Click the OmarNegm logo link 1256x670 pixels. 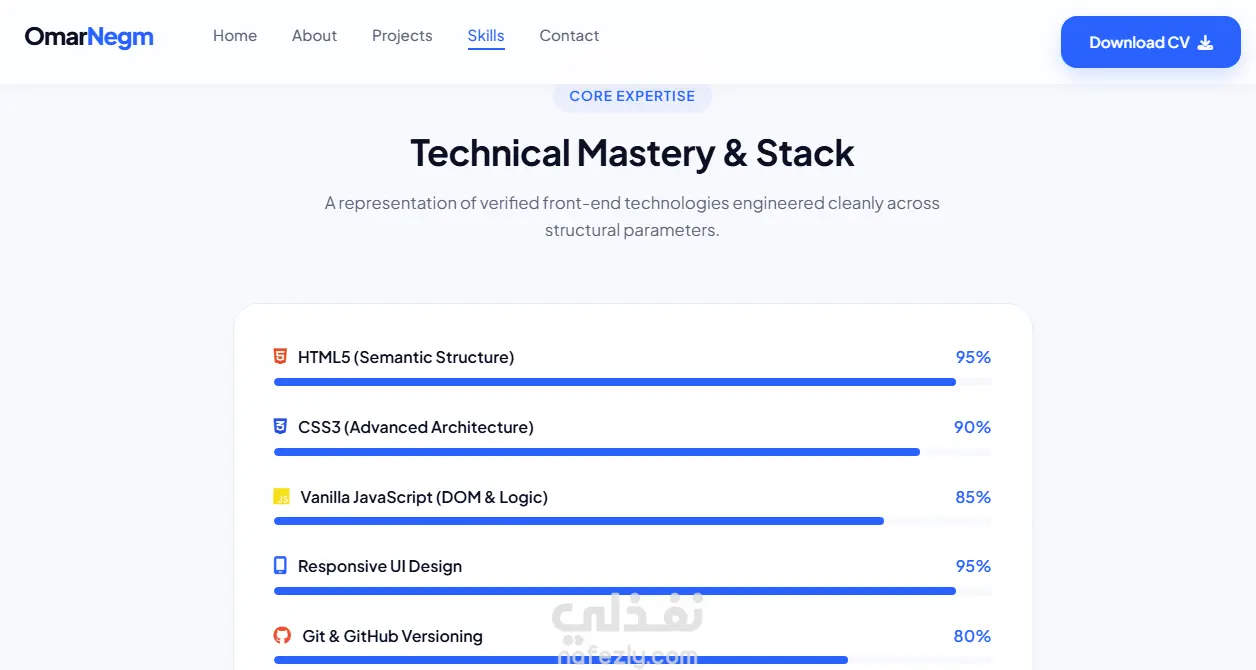point(89,37)
